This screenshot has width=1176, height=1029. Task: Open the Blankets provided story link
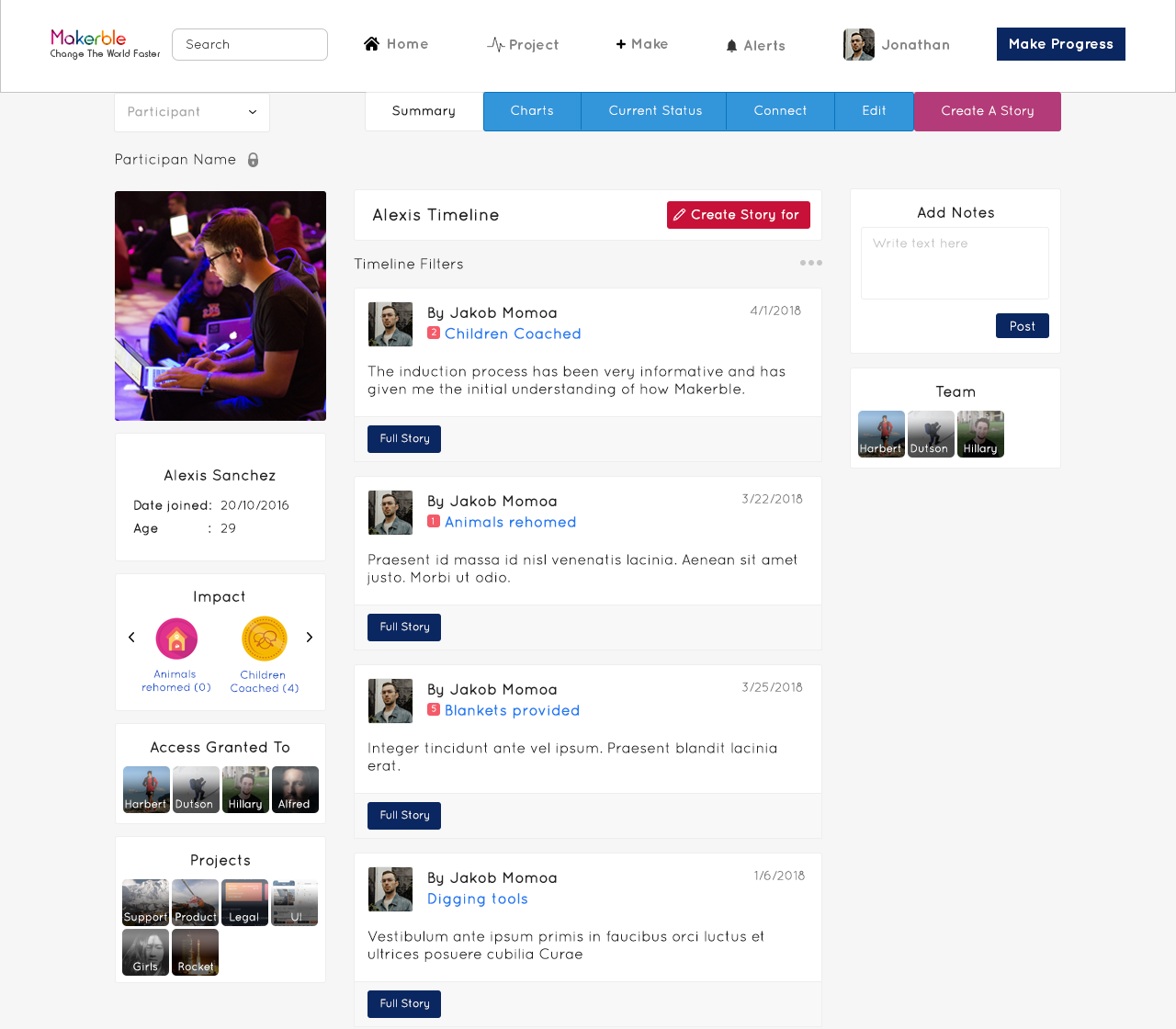pyautogui.click(x=513, y=710)
